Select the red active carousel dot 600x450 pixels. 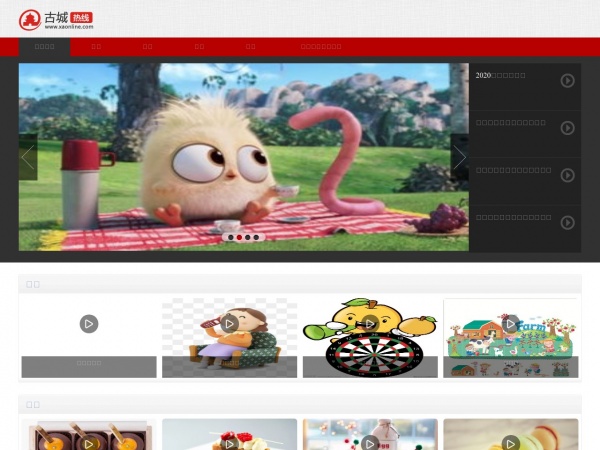[239, 237]
